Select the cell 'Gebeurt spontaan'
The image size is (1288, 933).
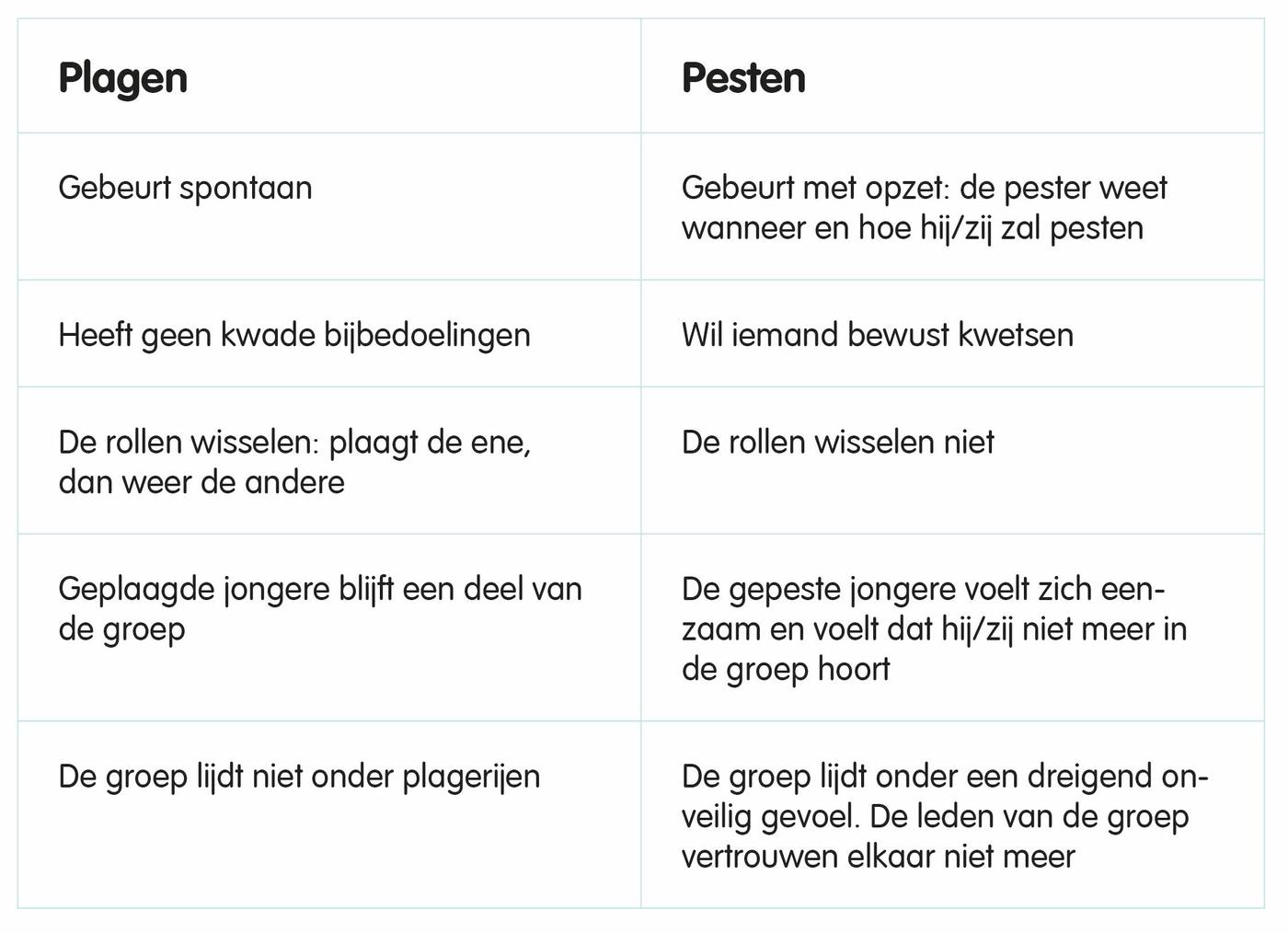click(329, 206)
